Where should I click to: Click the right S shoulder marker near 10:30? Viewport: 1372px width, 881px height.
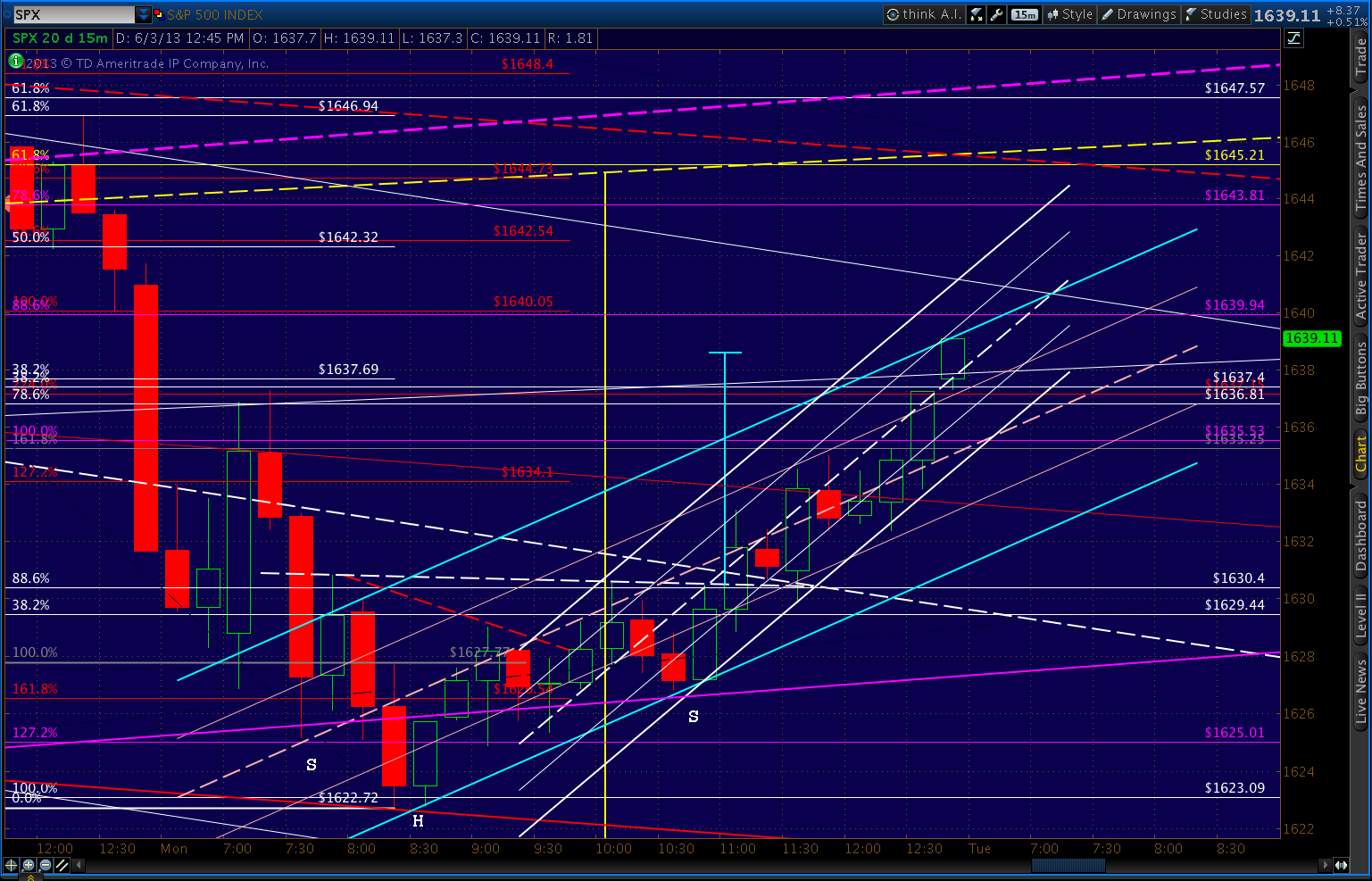click(693, 717)
